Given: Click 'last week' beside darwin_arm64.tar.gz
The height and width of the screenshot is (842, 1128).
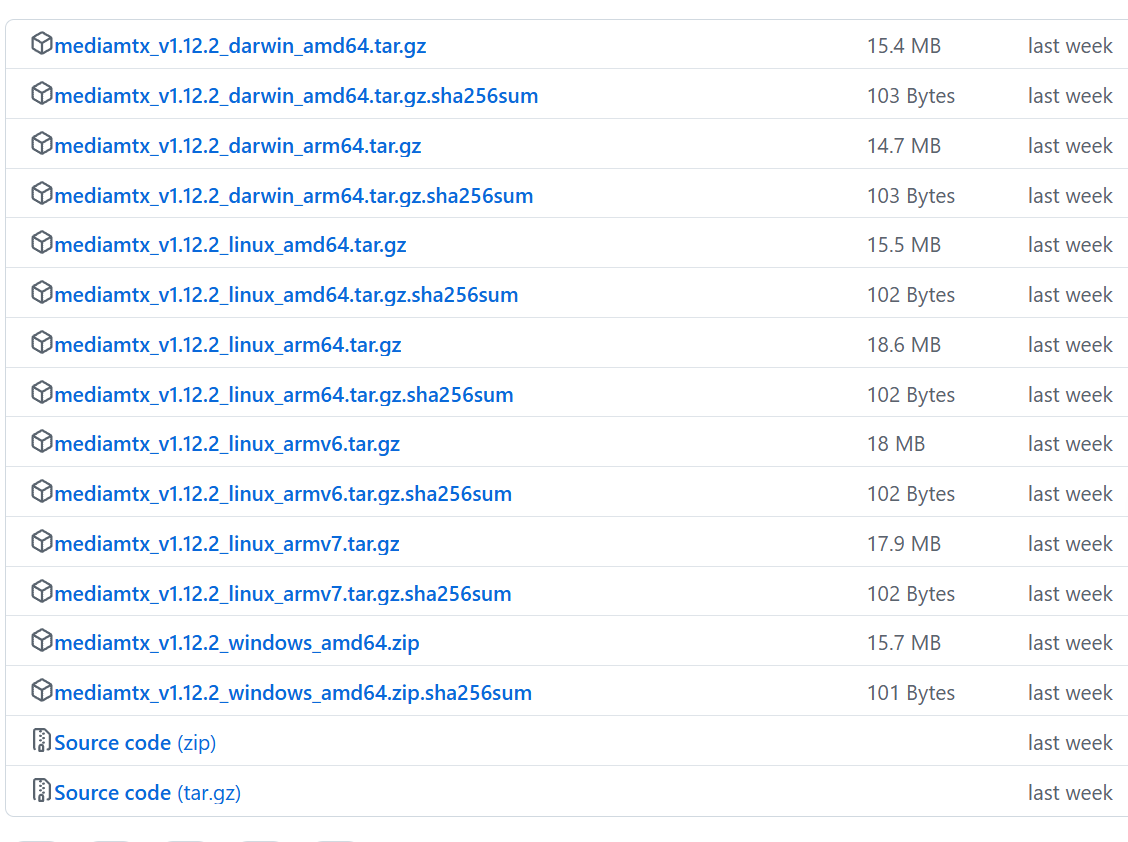Looking at the screenshot, I should coord(1069,145).
